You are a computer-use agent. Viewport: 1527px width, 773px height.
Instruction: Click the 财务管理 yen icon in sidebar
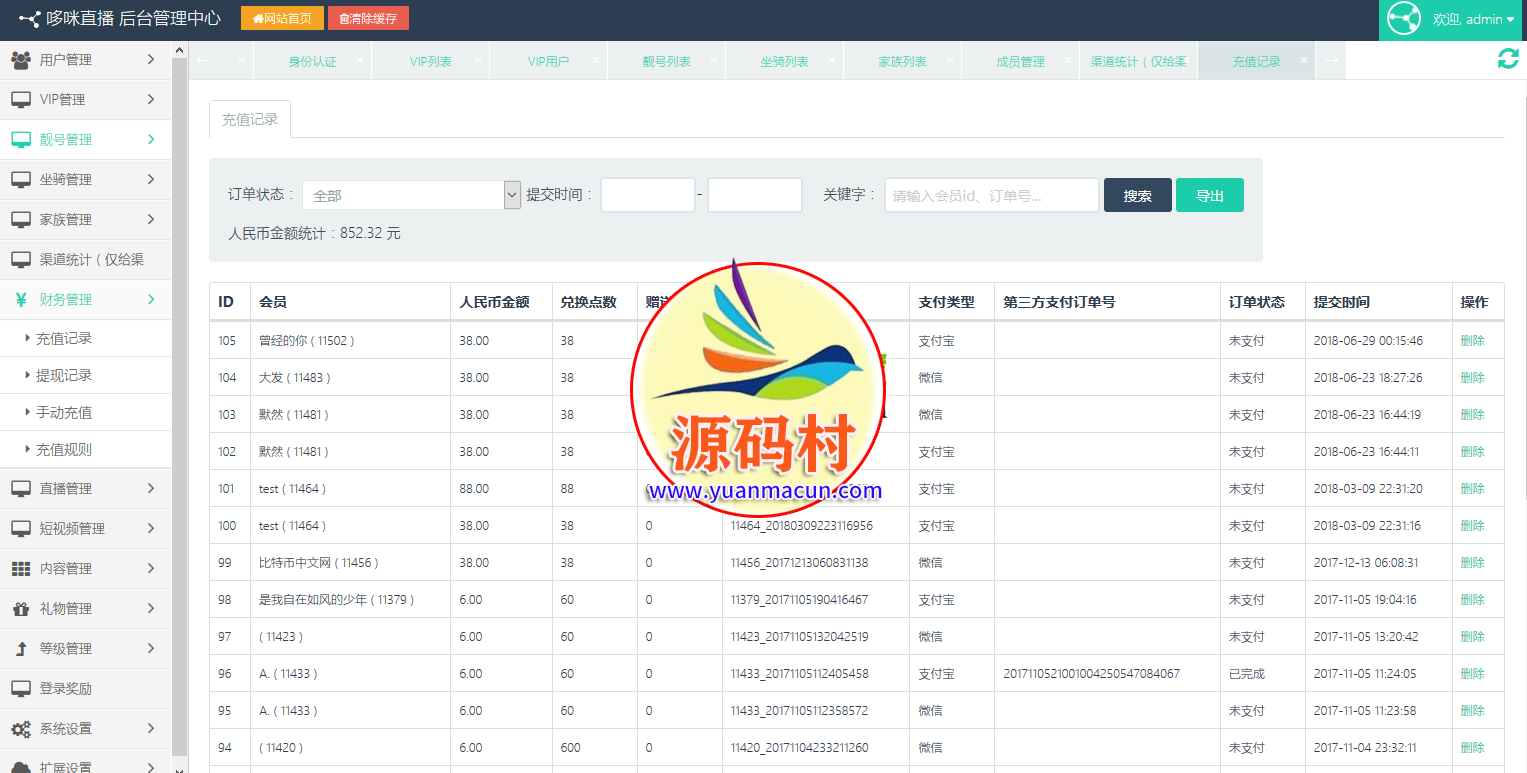[x=20, y=299]
